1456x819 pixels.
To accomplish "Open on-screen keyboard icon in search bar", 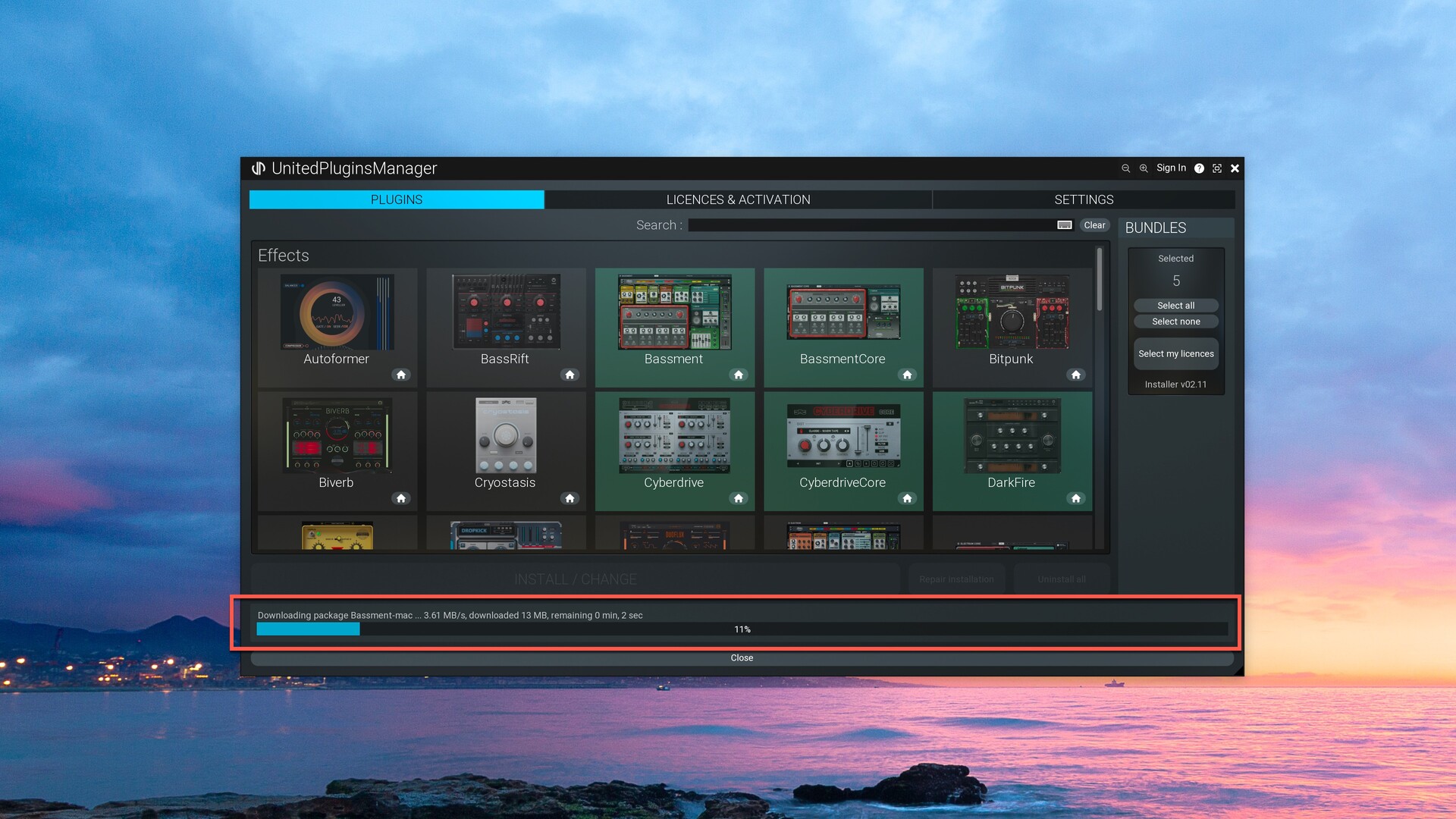I will tap(1065, 225).
